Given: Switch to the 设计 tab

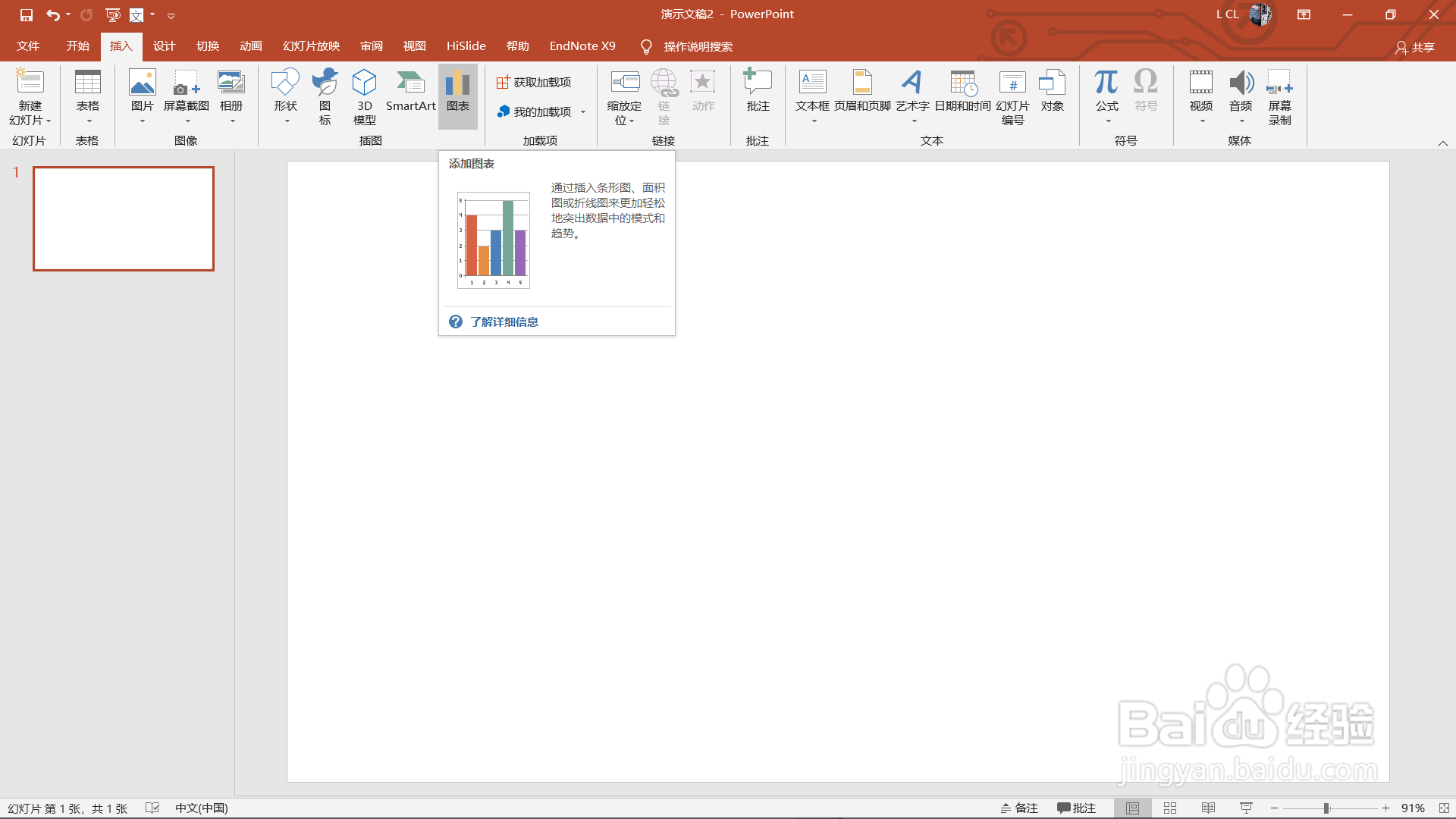Looking at the screenshot, I should 164,46.
